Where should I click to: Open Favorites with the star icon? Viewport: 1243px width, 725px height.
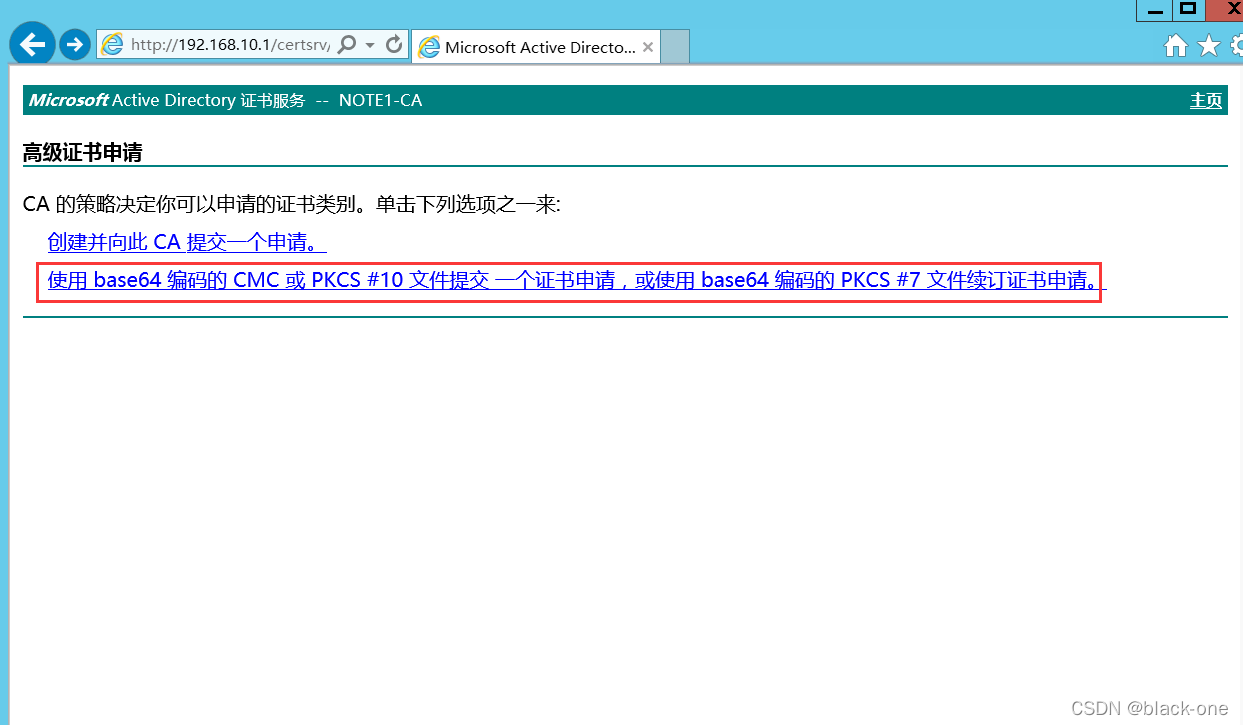[x=1209, y=46]
